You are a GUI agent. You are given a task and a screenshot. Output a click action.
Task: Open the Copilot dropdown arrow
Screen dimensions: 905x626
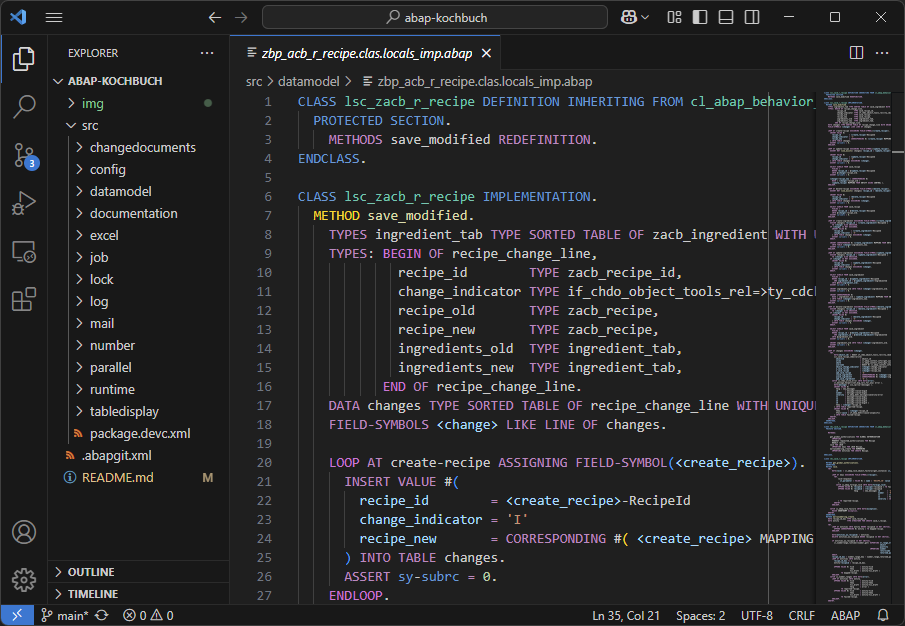click(645, 17)
